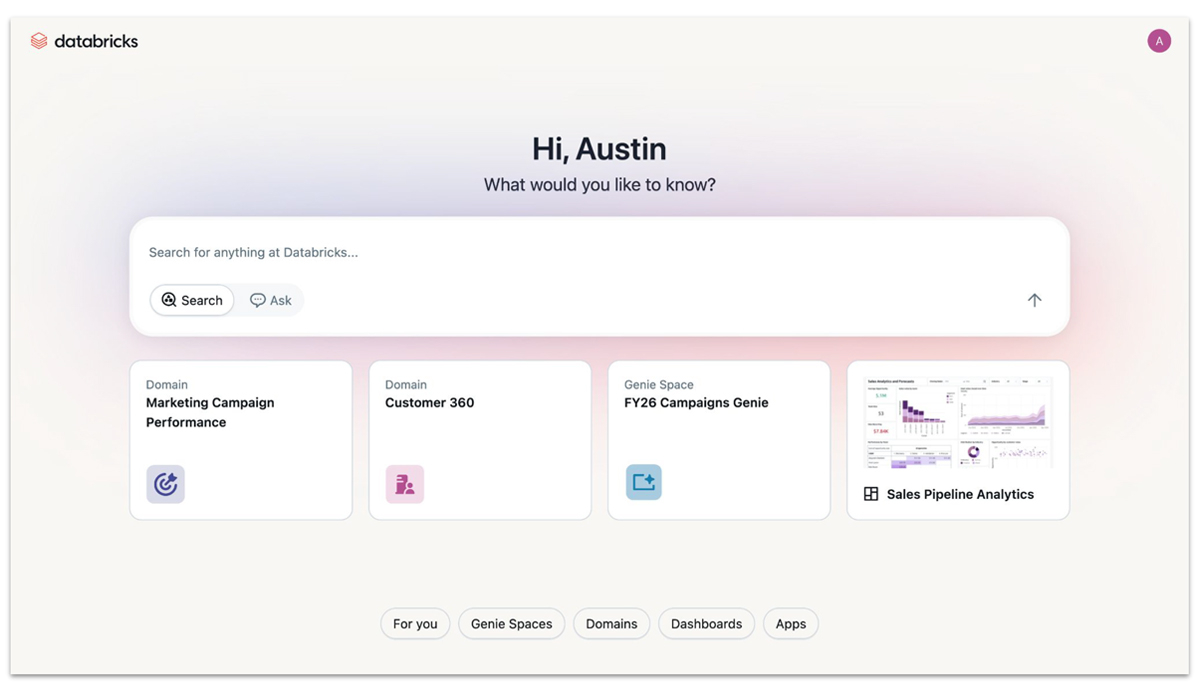Viewport: 1200px width, 700px height.
Task: Click the FY26 Campaigns Genie blue icon
Action: (x=643, y=482)
